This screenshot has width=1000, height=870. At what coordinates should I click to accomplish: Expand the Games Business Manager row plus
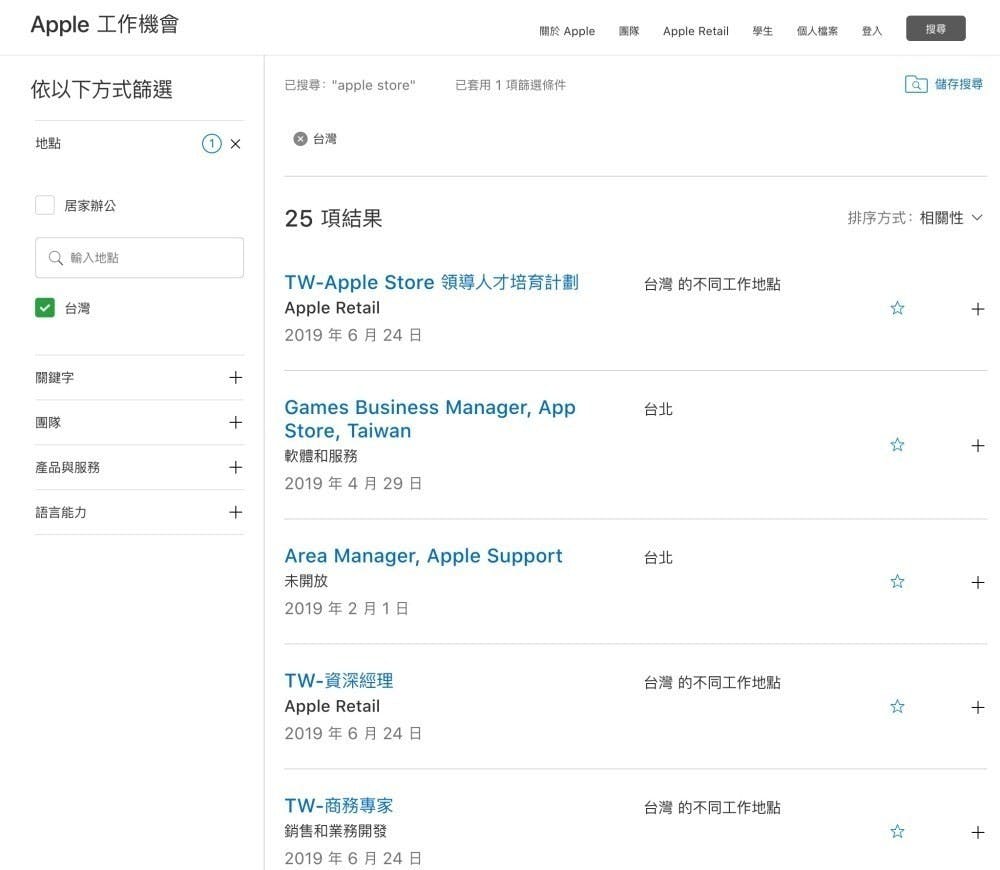[978, 446]
